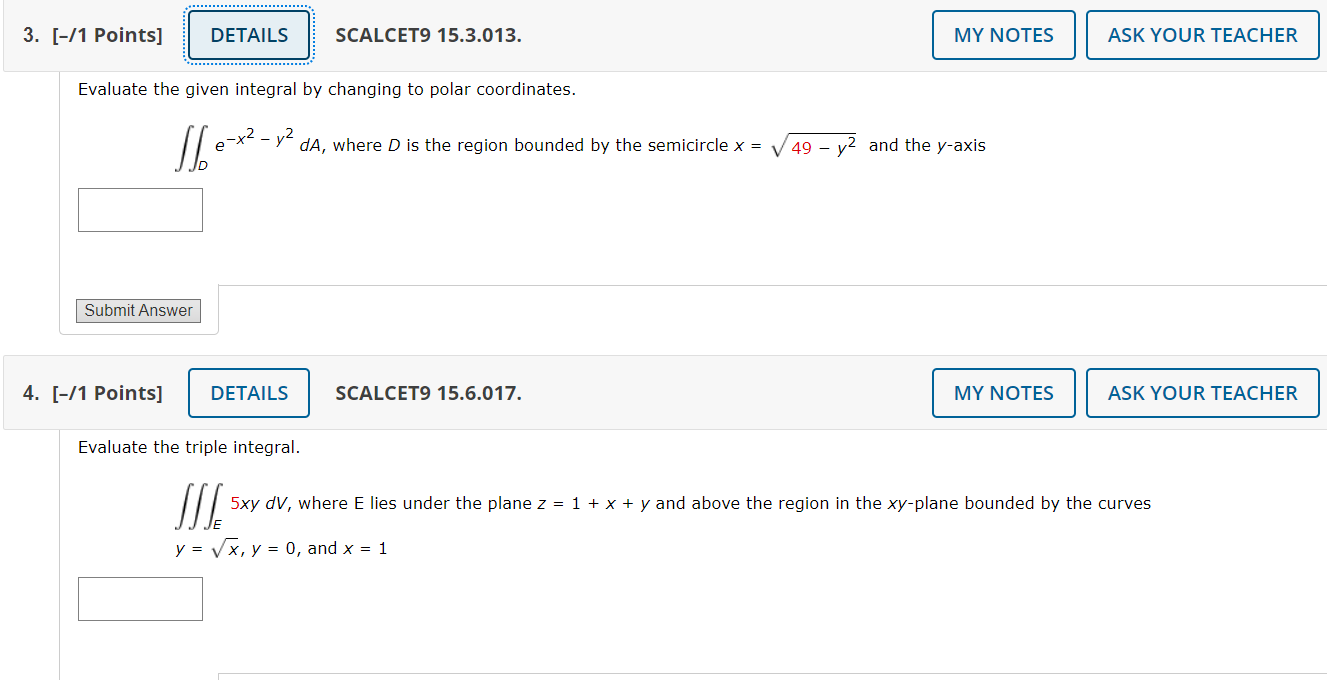Click the answer input box for question 3
The image size is (1327, 680).
point(140,209)
